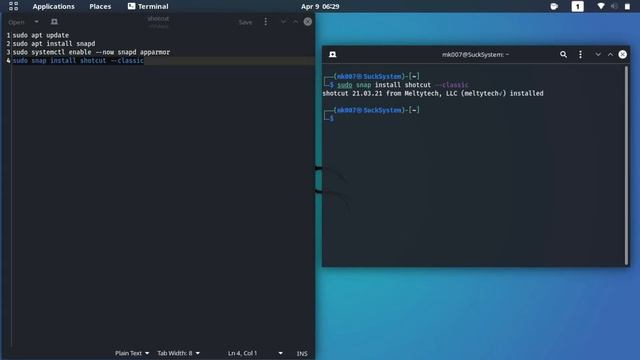Viewport: 640px width, 360px height.
Task: Click line 3 'sudo systemctl enable --now snapd apparmor'
Action: [91, 52]
